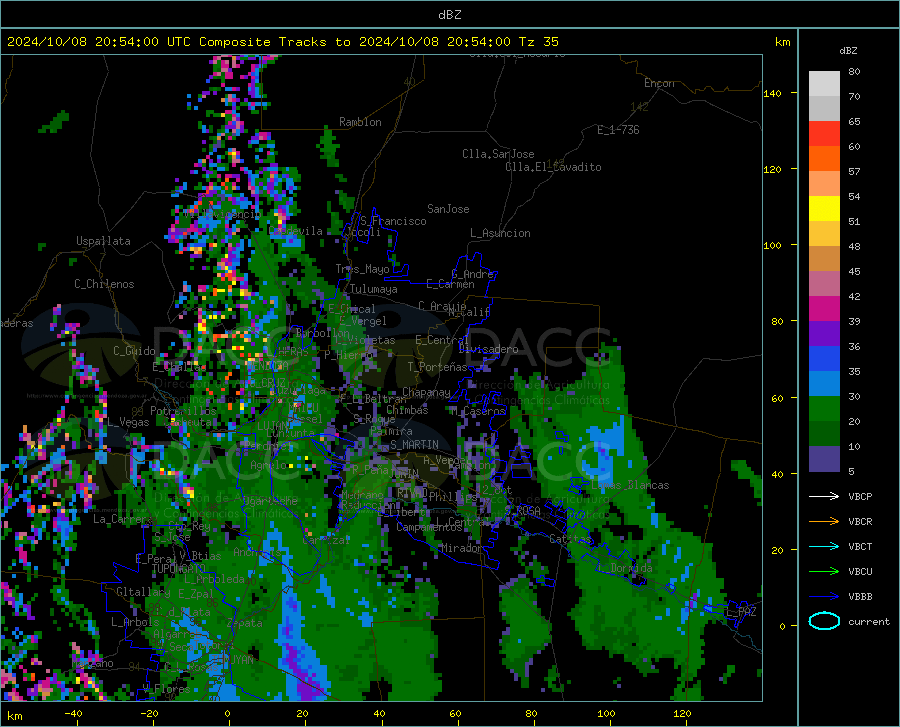Click the 'Manzano' map label
Screen dimensions: 900x727
pyautogui.click(x=92, y=663)
